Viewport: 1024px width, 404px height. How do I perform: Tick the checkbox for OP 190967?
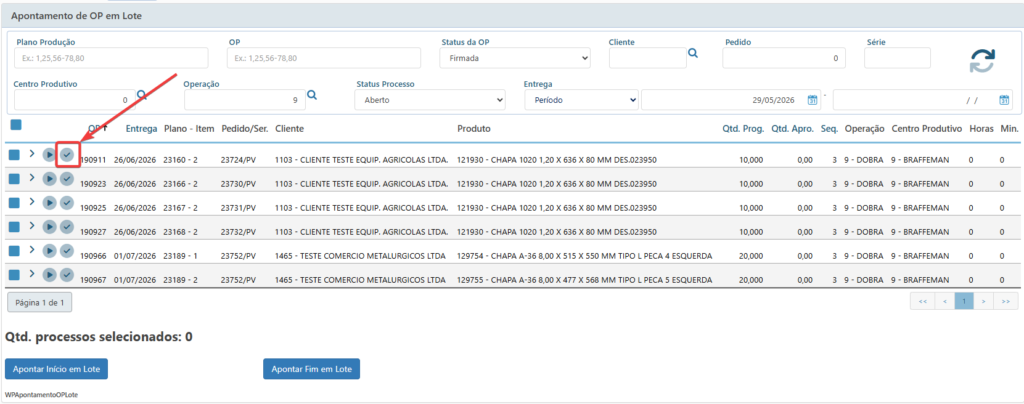point(14,274)
